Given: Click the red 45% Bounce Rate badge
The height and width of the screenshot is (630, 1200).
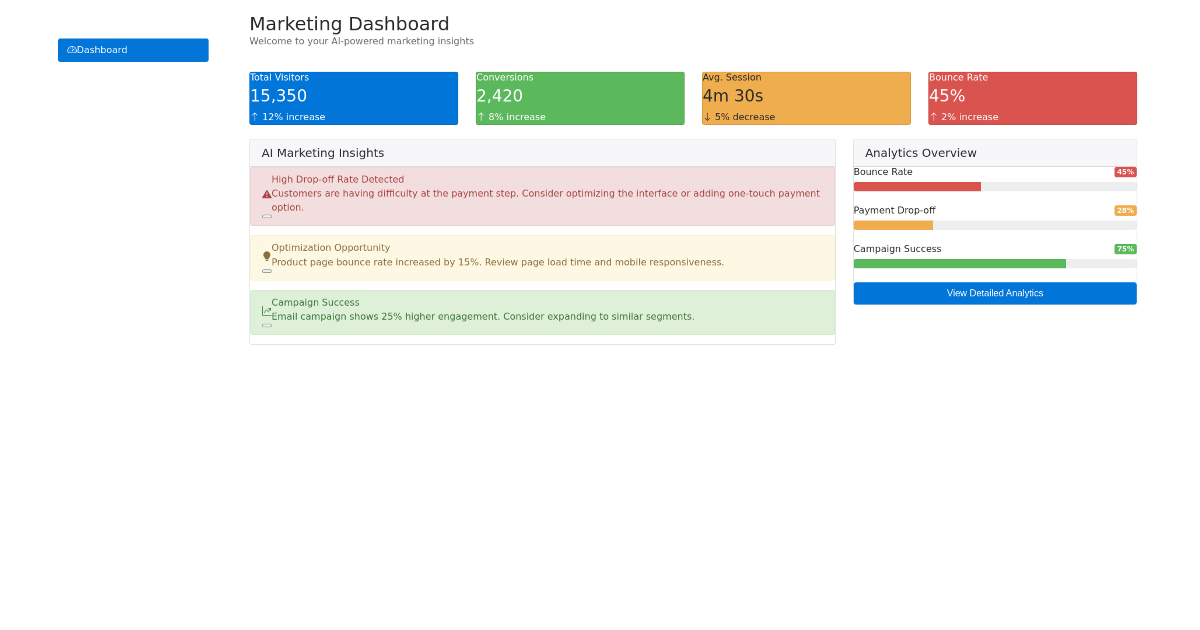Looking at the screenshot, I should (1127, 171).
